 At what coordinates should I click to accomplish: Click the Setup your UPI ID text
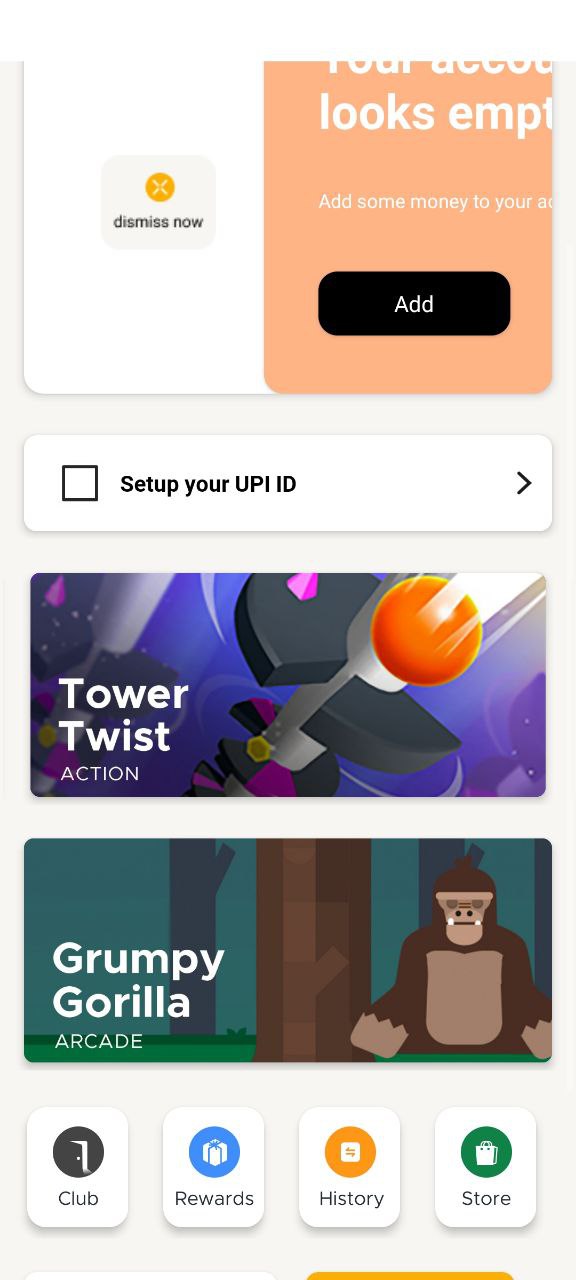[x=208, y=484]
